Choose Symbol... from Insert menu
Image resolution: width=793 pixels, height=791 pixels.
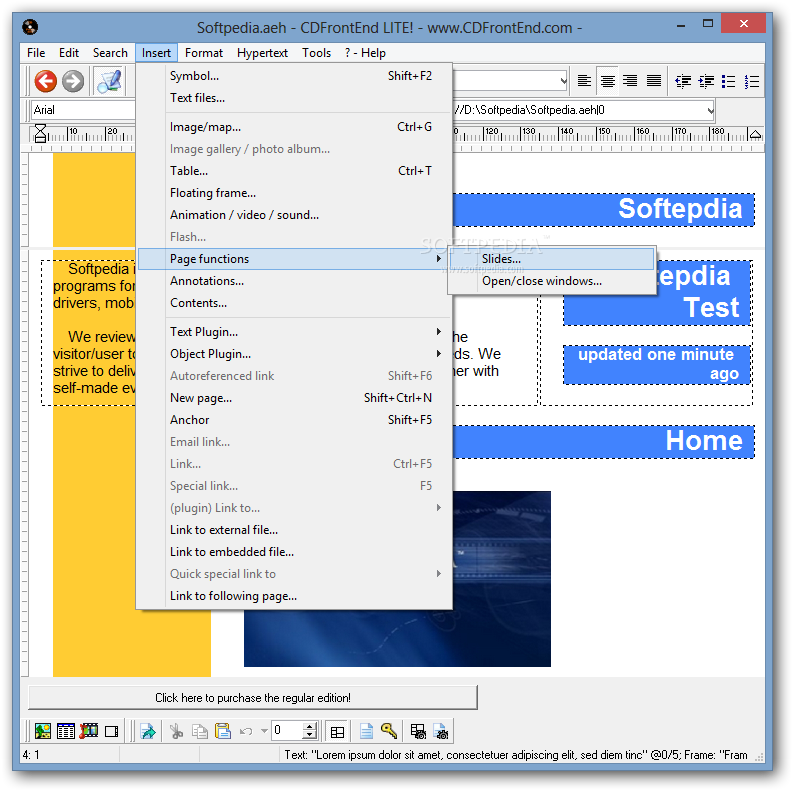coord(294,76)
